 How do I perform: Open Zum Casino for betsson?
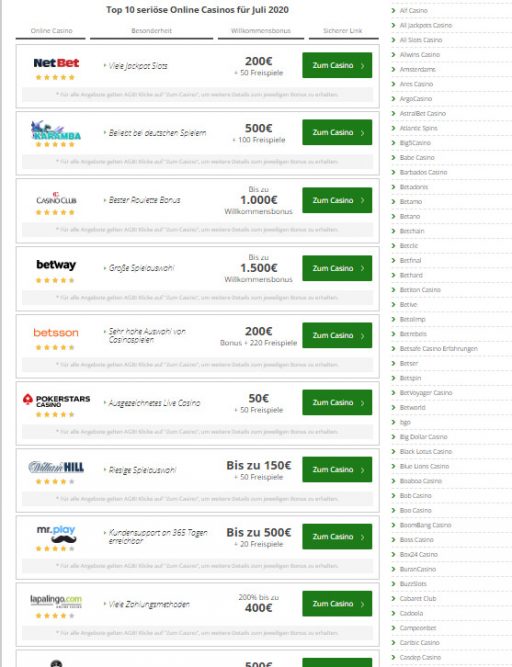click(337, 335)
